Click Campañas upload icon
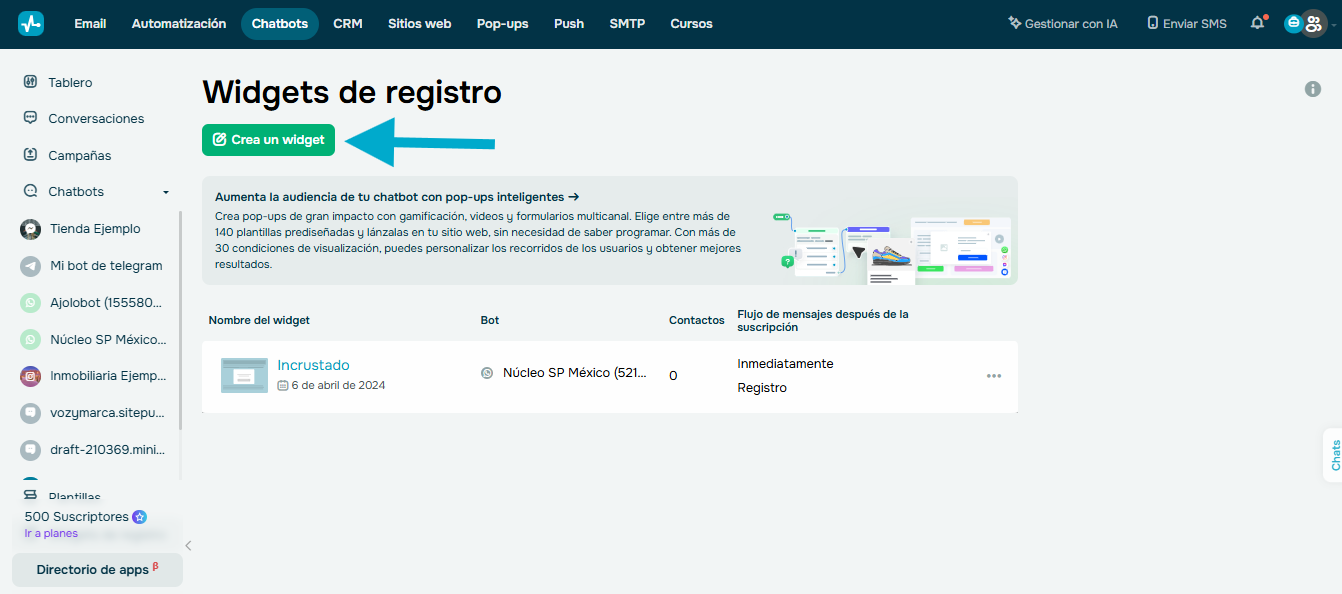 tap(30, 155)
